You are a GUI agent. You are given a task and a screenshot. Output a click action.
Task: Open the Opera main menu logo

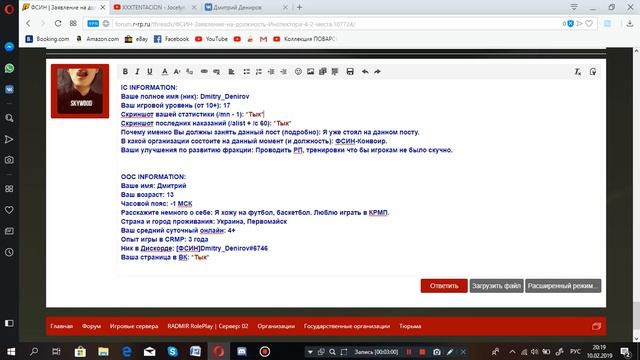9,9
